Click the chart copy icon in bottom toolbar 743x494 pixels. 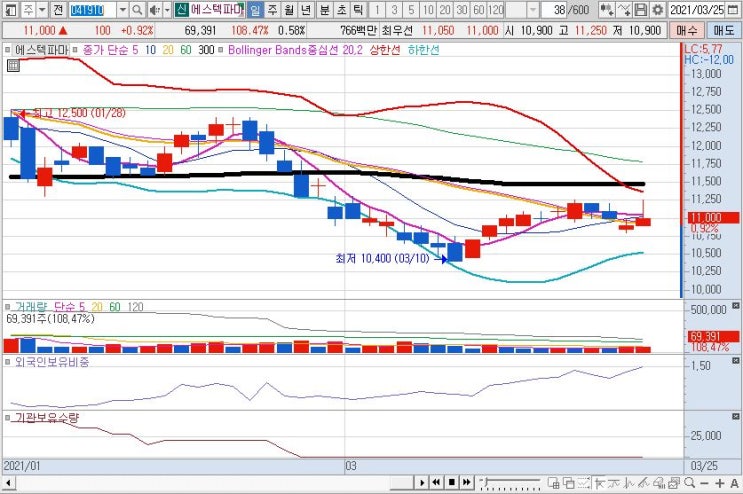click(674, 483)
